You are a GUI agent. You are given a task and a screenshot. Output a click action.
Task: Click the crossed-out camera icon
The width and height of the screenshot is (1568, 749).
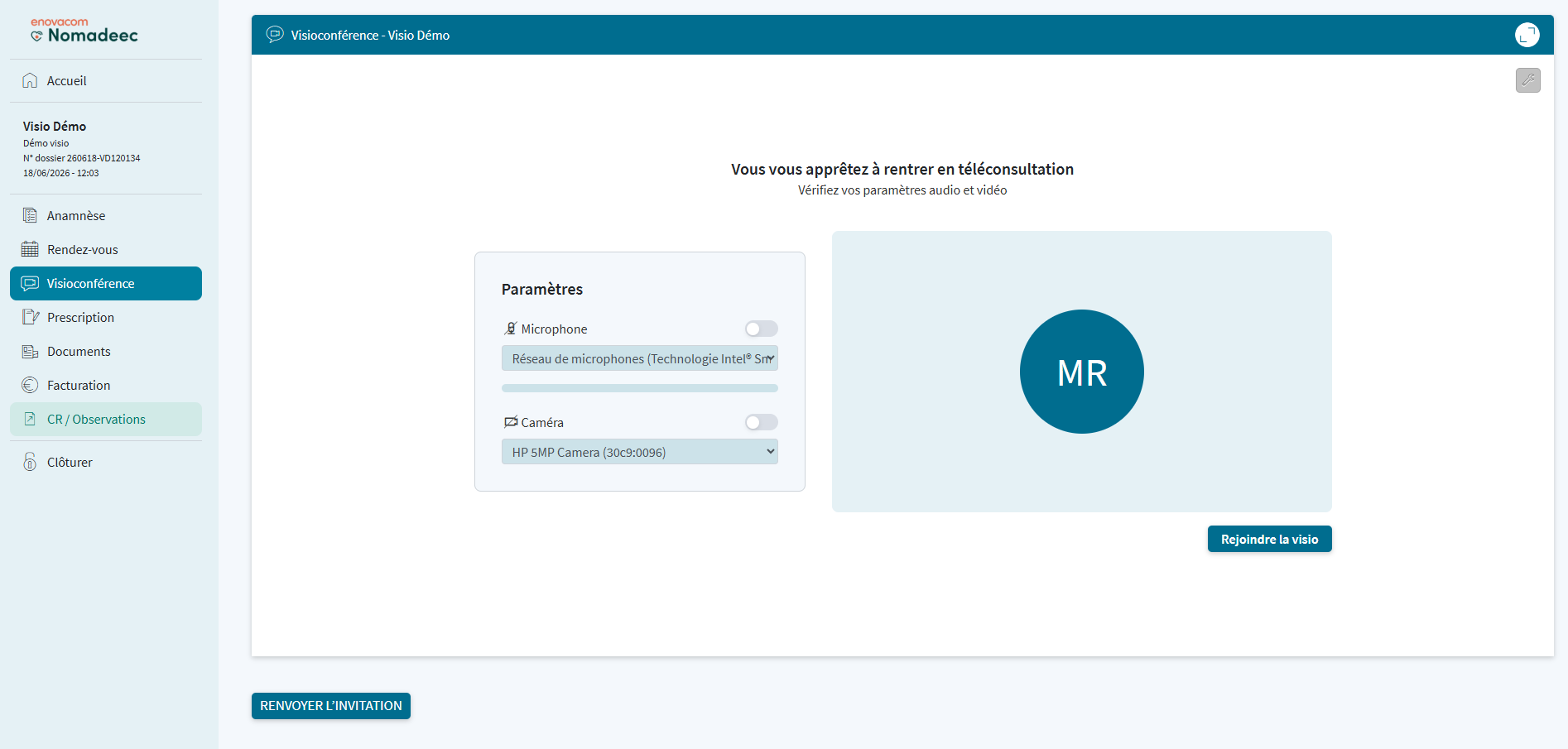511,422
